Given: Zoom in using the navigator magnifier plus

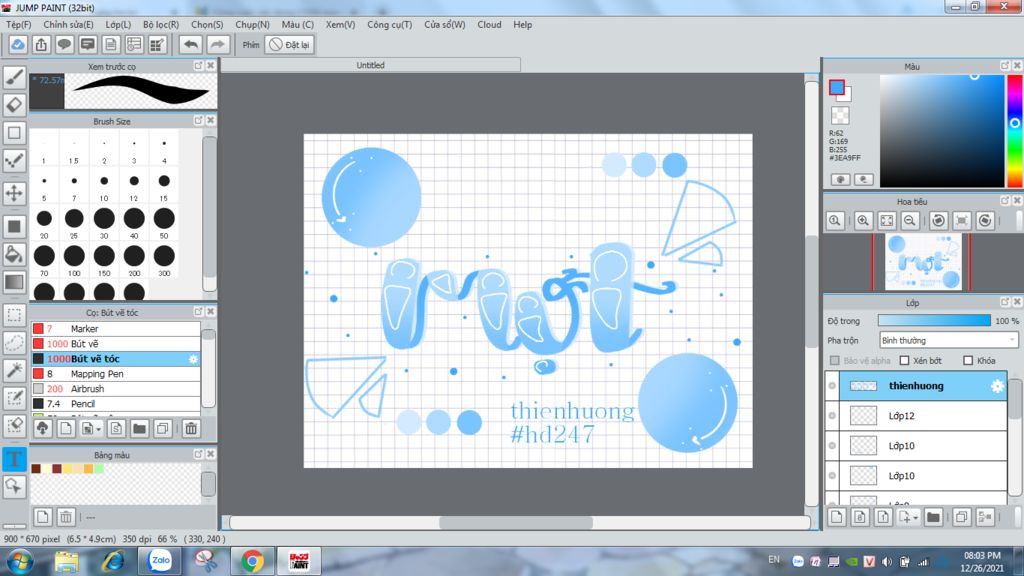Looking at the screenshot, I should (863, 221).
